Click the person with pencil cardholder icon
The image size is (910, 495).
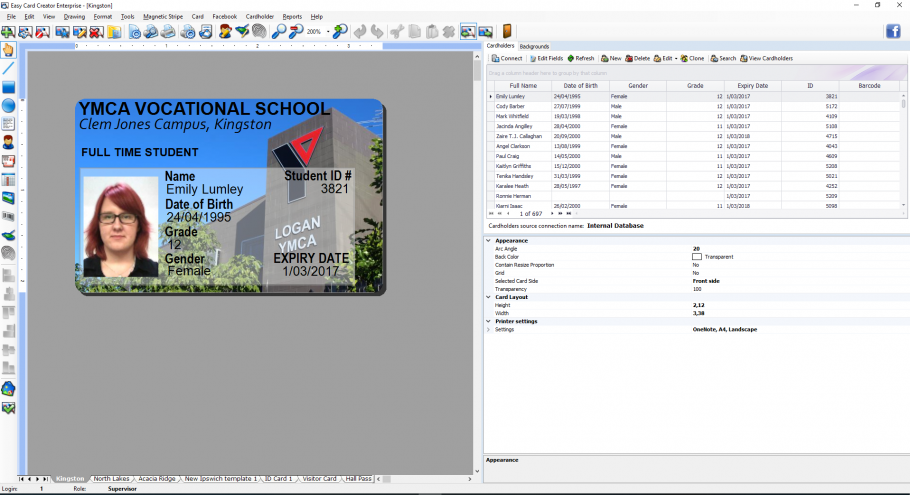[x=225, y=31]
